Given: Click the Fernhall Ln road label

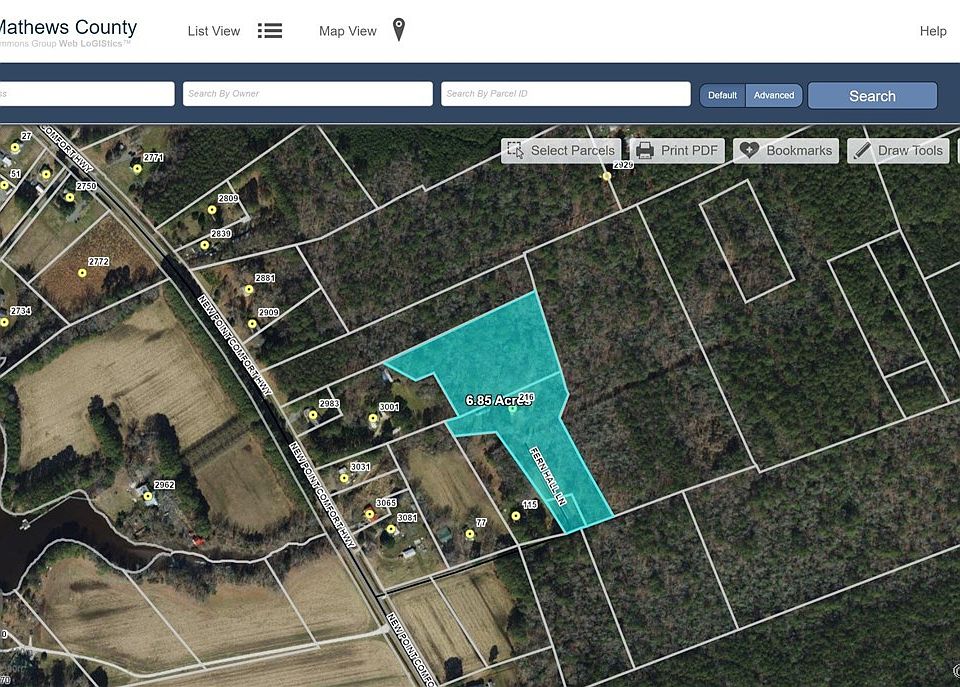Looking at the screenshot, I should pos(548,476).
